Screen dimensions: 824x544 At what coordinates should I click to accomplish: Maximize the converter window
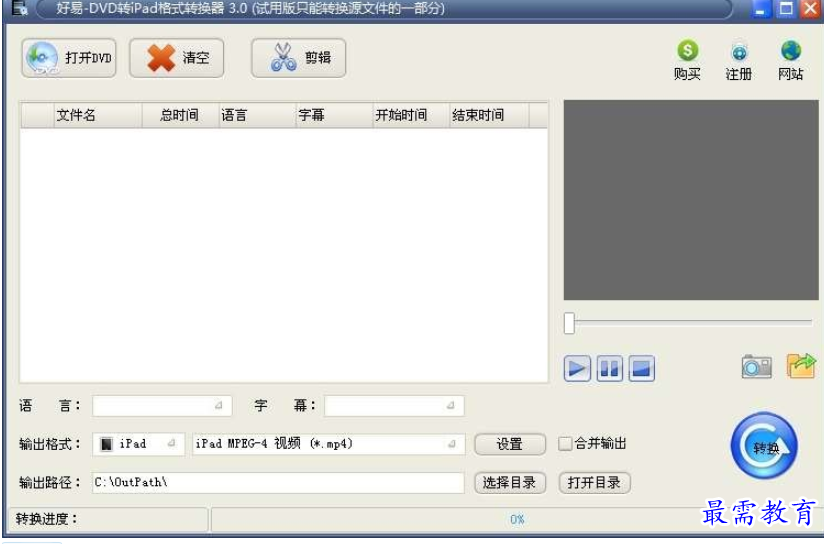pos(786,9)
